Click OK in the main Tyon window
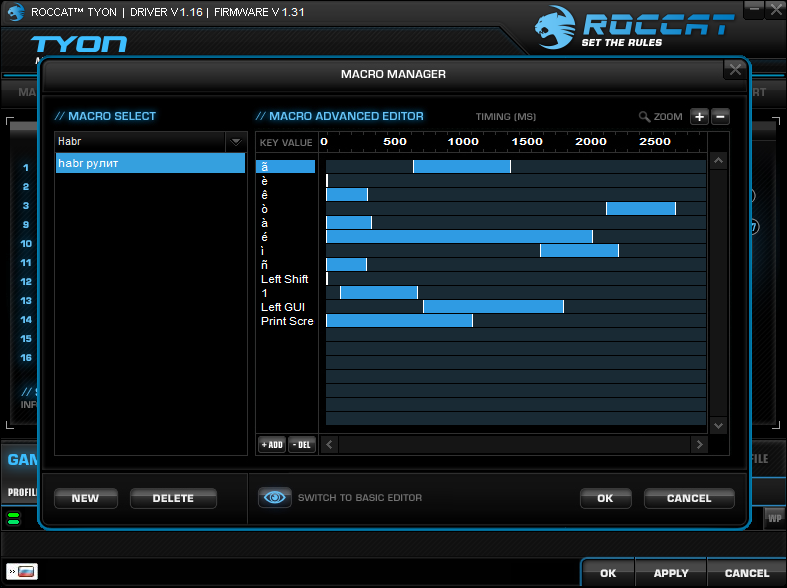This screenshot has width=787, height=588. 608,573
